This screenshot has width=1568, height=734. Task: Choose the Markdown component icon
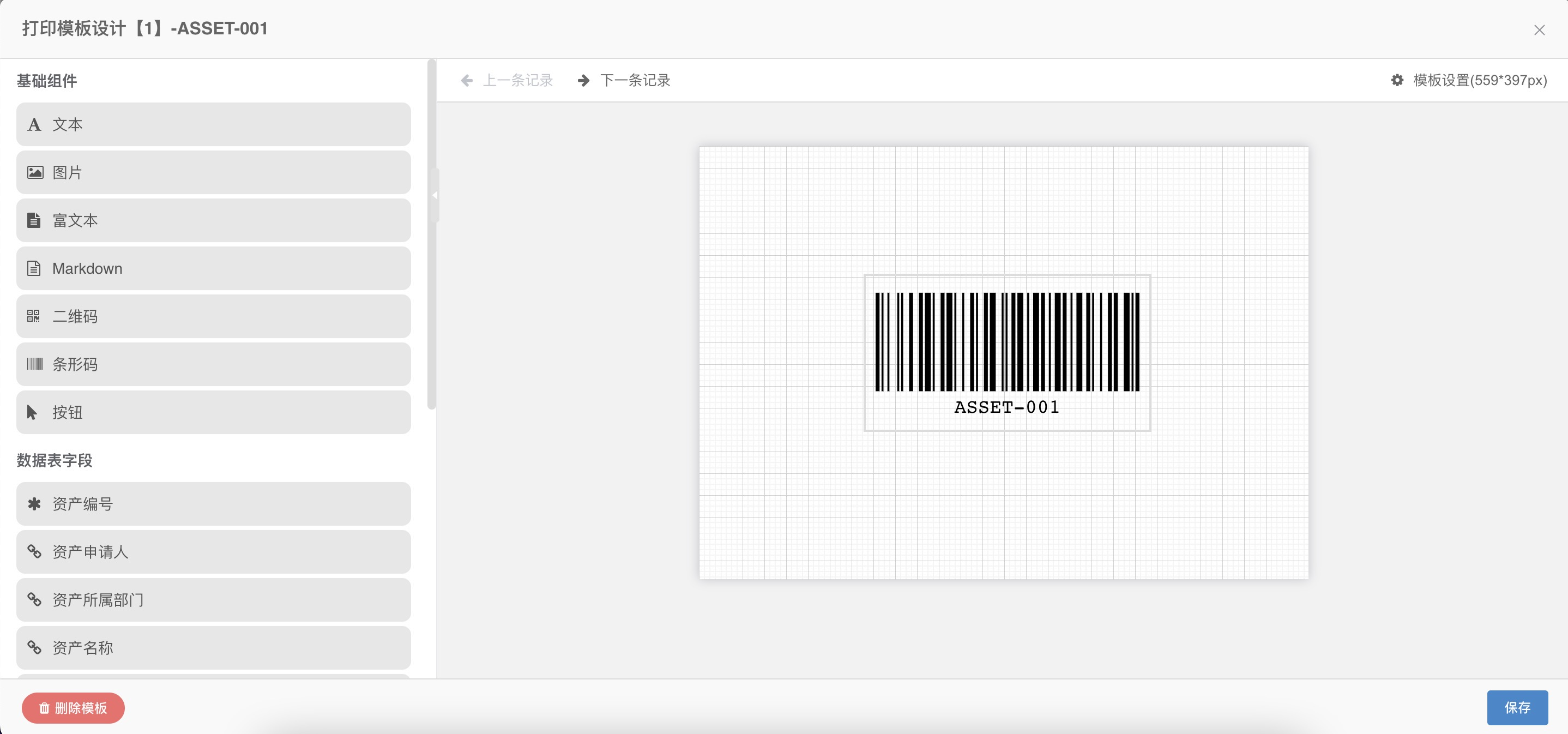(34, 268)
